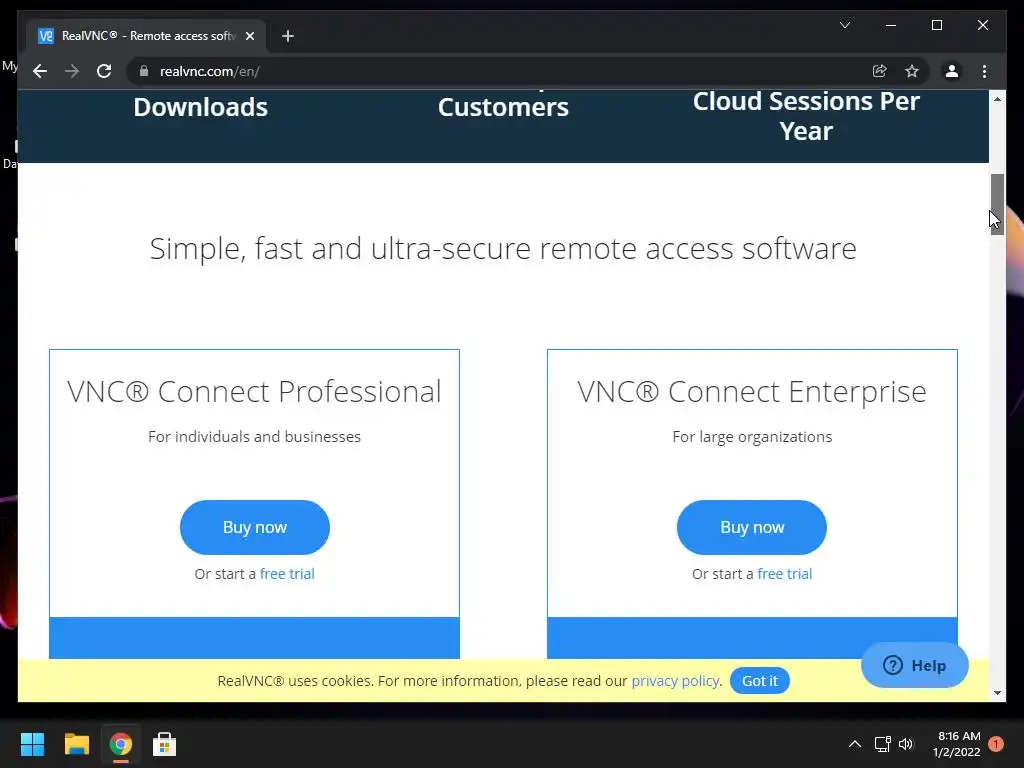Select the RealVNC Remote access tab

coord(146,36)
